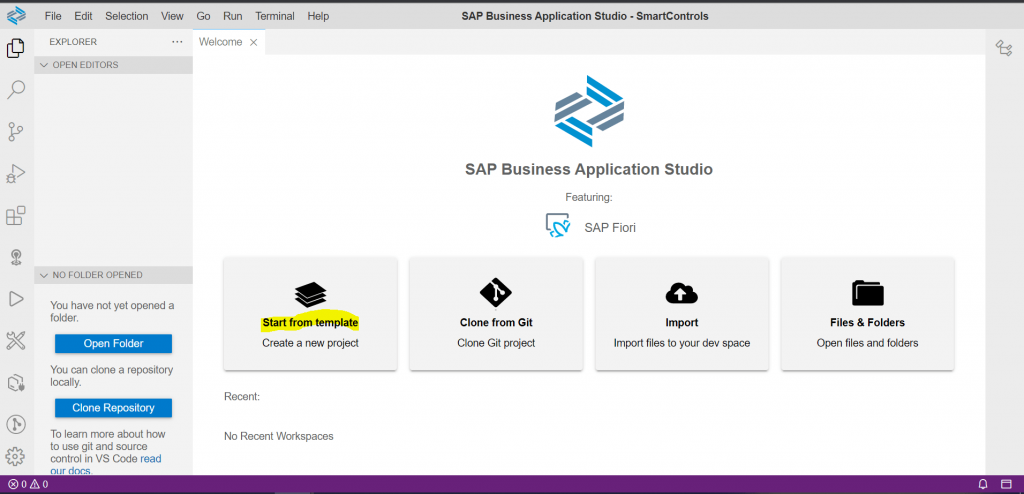Screen dimensions: 1024x494
Task: Open the Run menu
Action: point(232,16)
